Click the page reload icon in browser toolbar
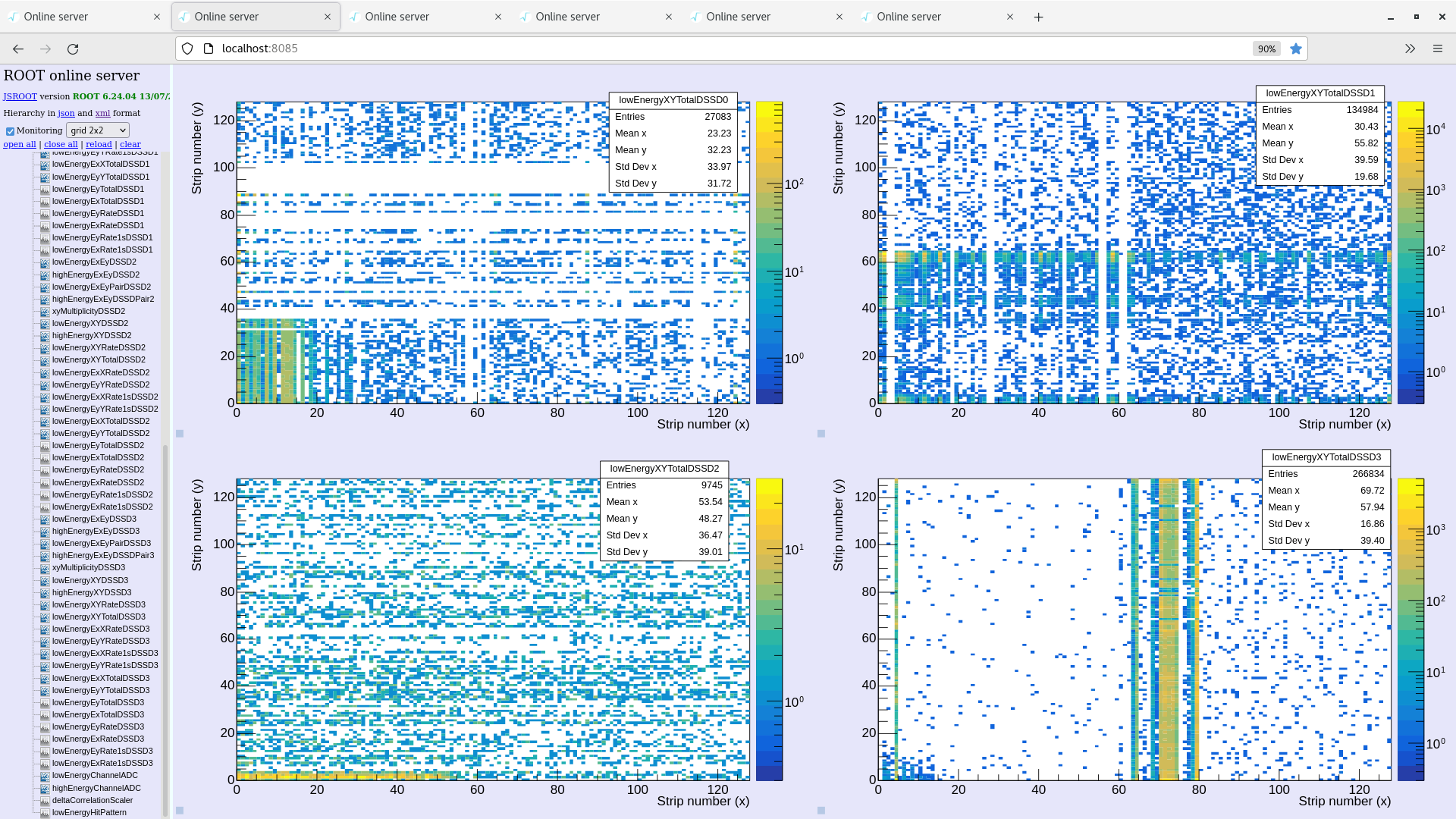 pos(73,49)
